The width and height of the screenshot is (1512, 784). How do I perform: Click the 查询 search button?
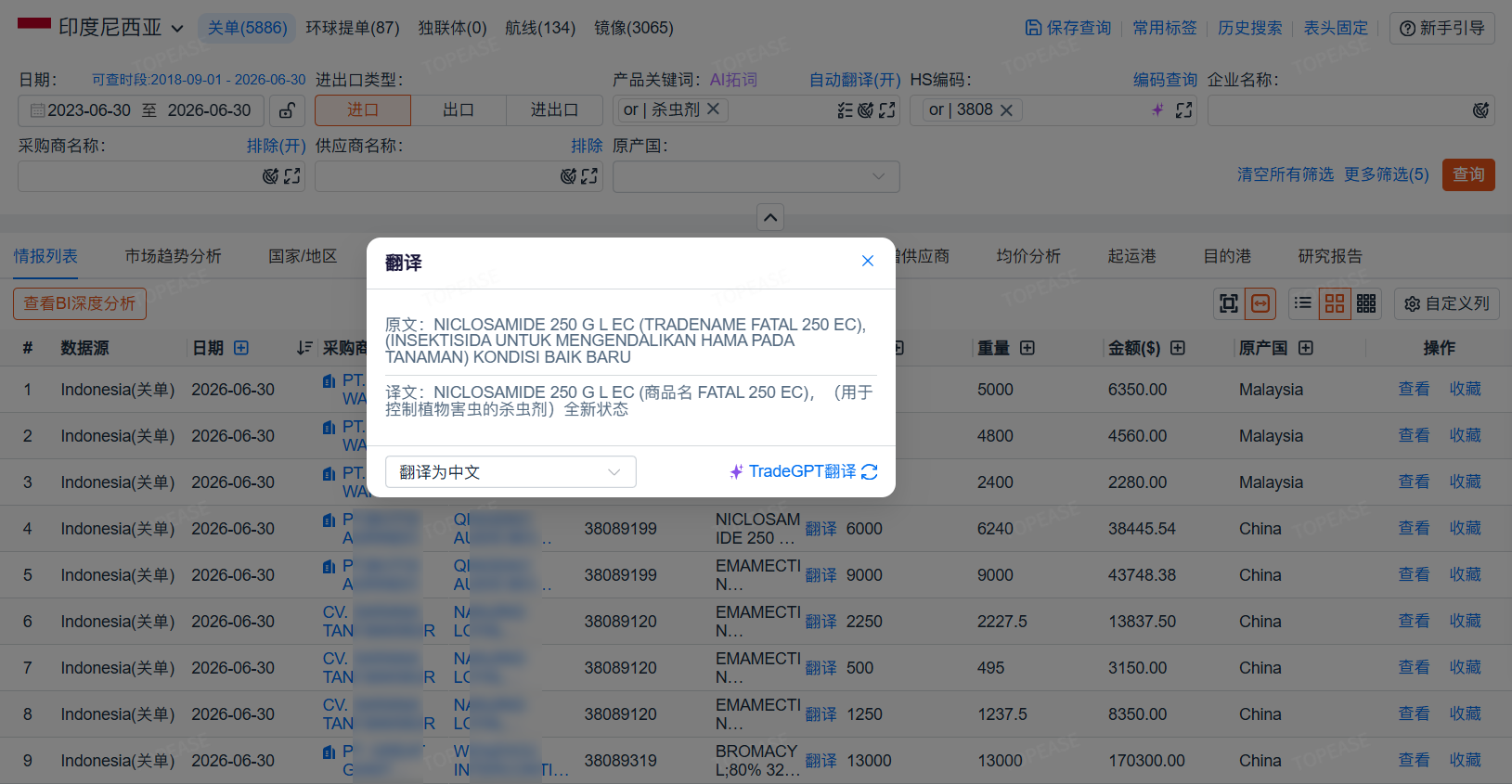point(1468,174)
